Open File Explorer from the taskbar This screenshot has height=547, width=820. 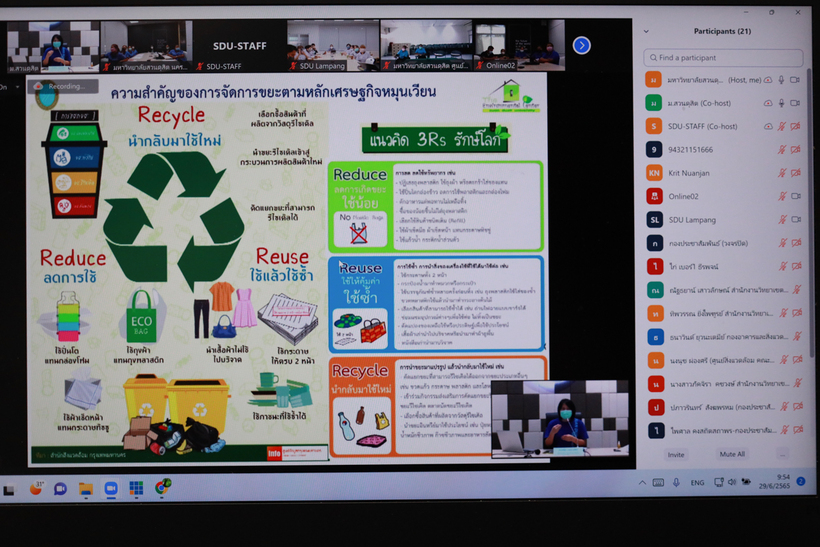click(86, 489)
